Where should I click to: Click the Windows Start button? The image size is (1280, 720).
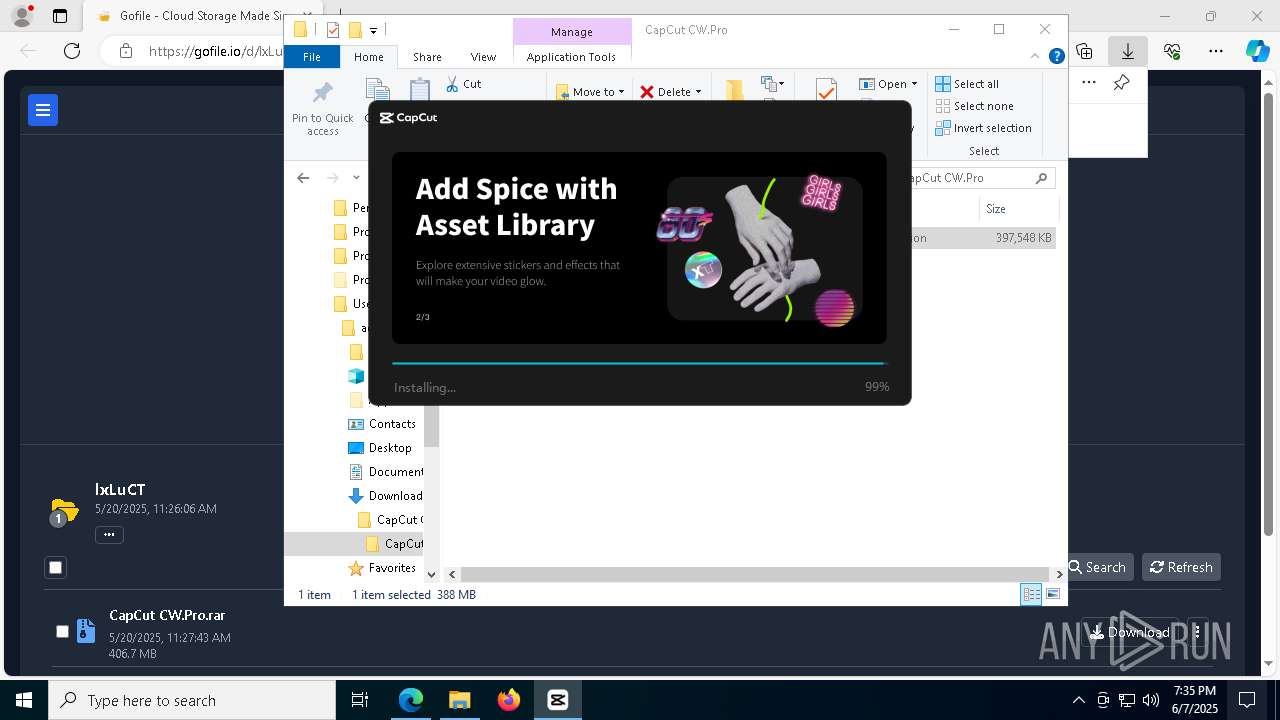coord(24,700)
